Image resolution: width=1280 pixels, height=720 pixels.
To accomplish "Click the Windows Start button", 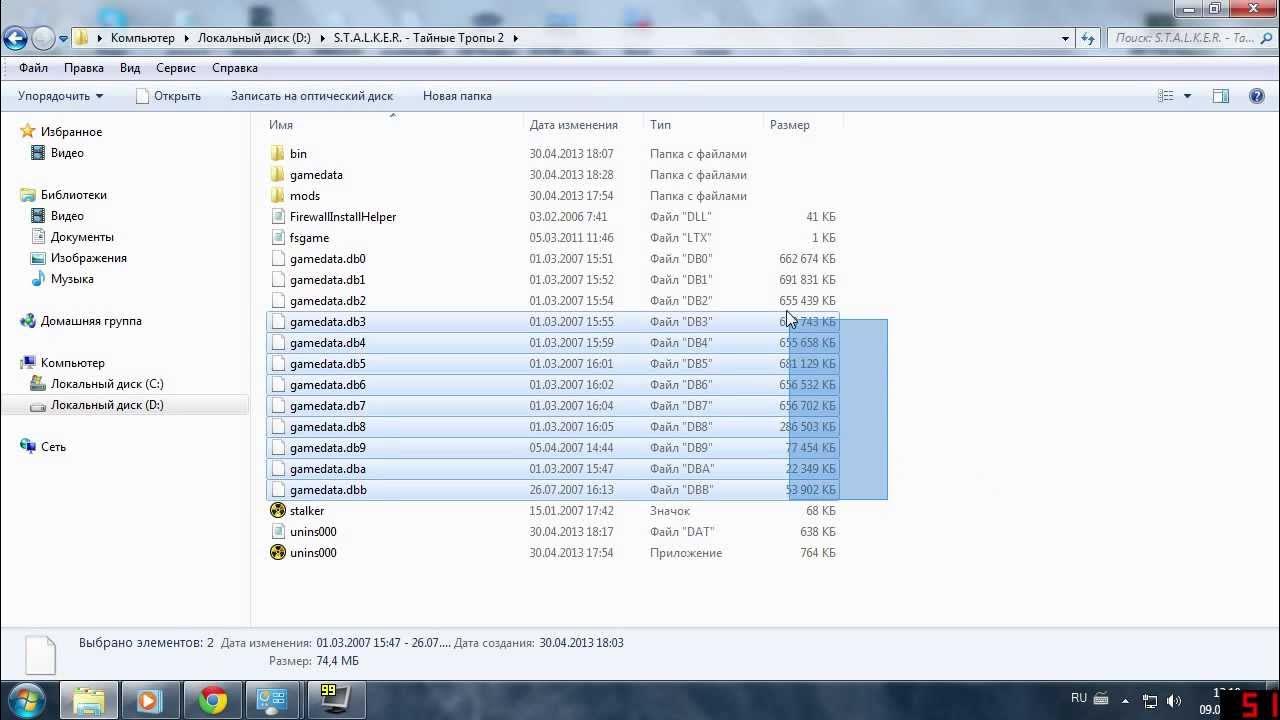I will (25, 700).
